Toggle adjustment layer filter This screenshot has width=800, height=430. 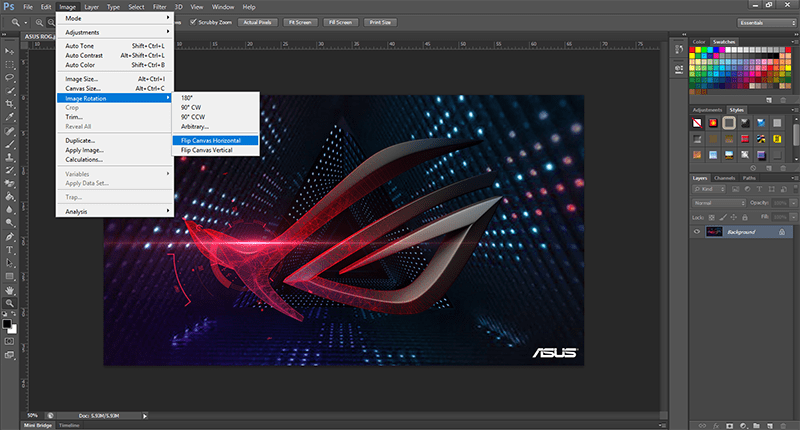click(x=747, y=189)
